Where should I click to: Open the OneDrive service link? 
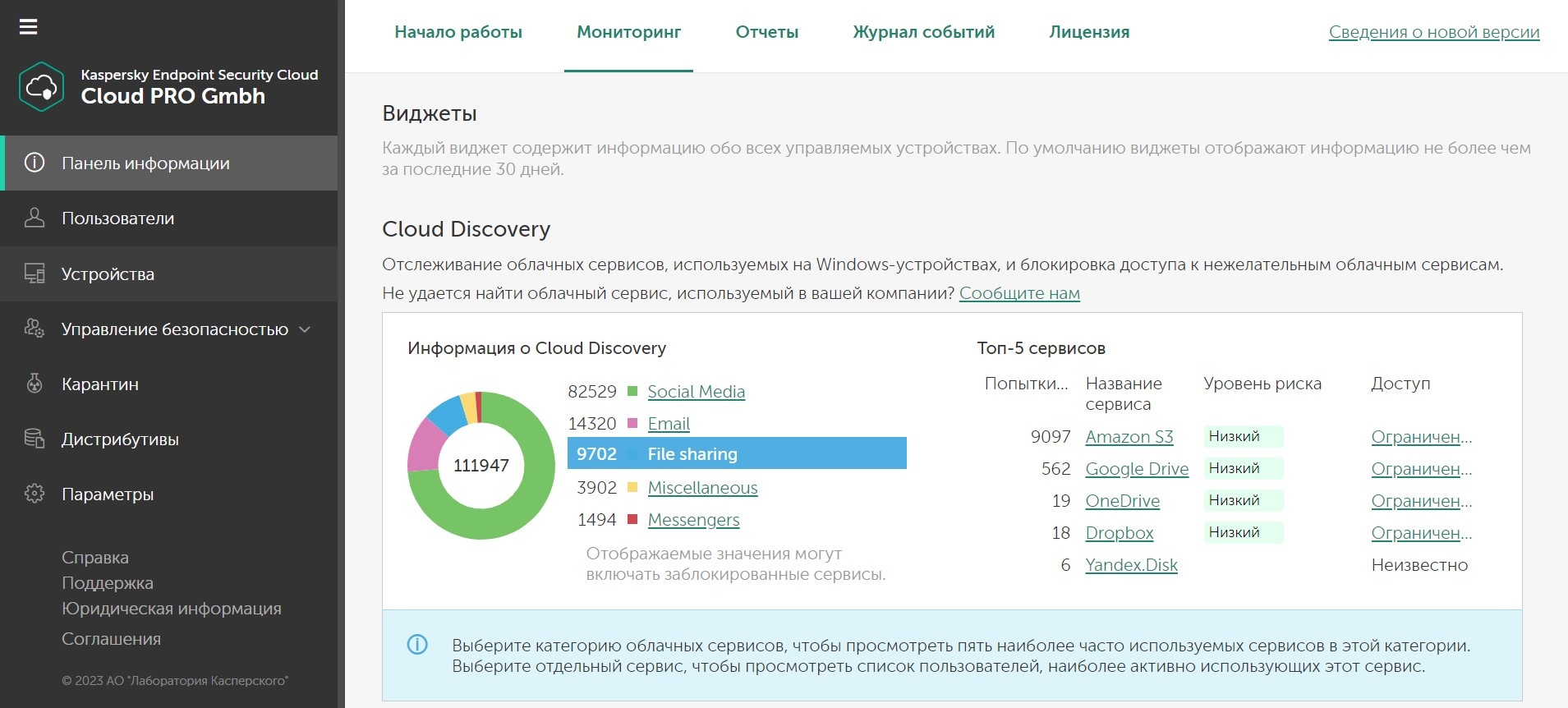(1123, 501)
